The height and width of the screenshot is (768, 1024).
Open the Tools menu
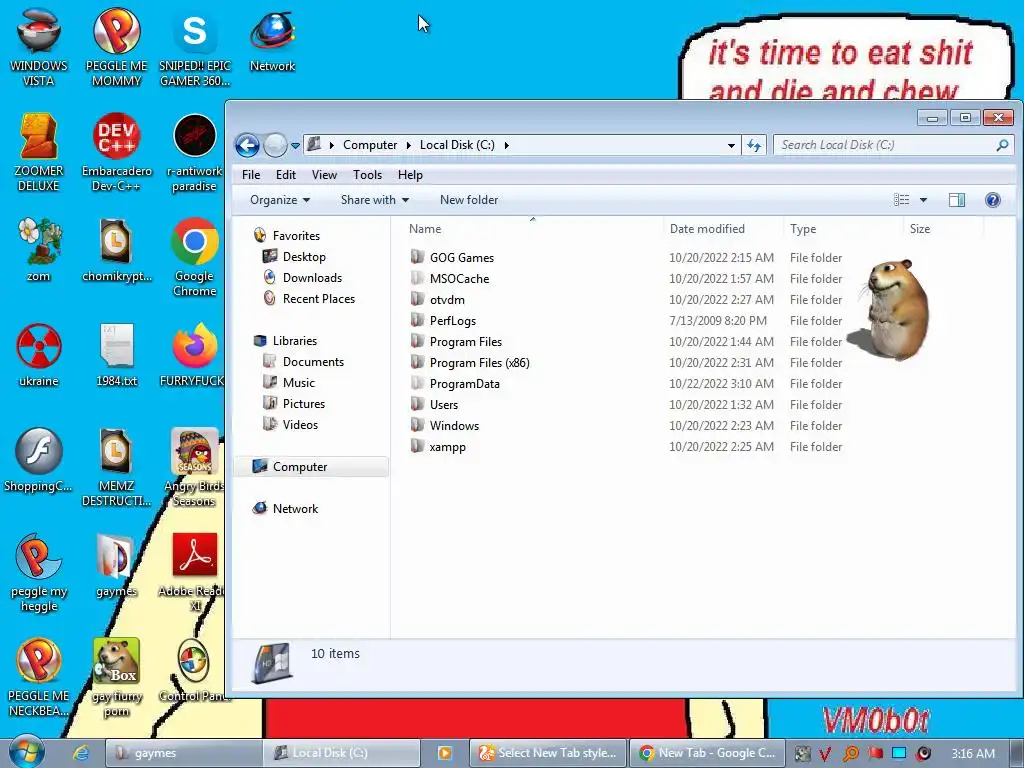(367, 174)
